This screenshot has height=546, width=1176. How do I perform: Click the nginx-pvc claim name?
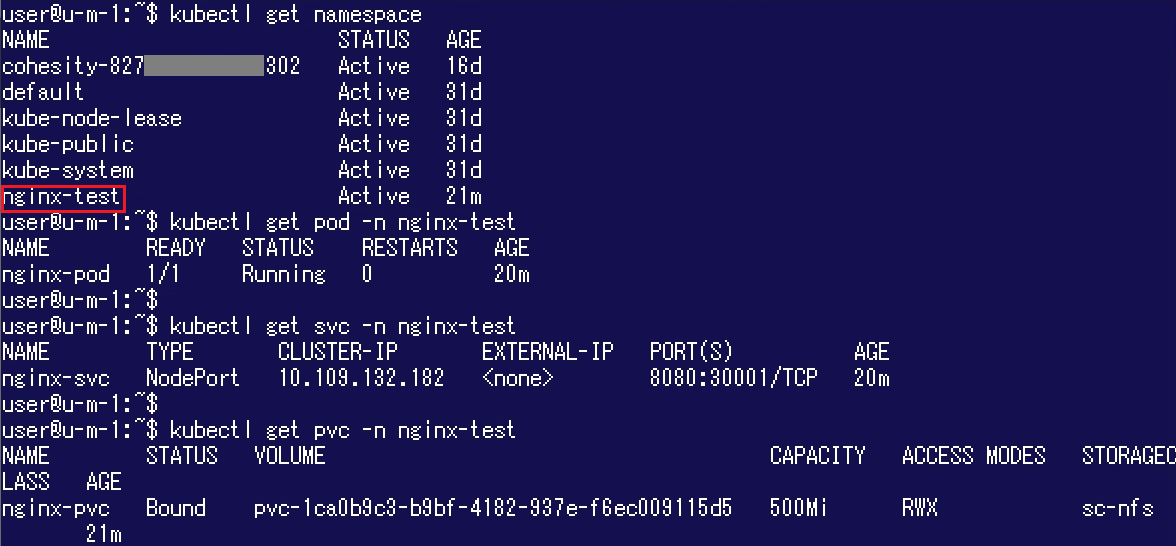click(x=56, y=509)
